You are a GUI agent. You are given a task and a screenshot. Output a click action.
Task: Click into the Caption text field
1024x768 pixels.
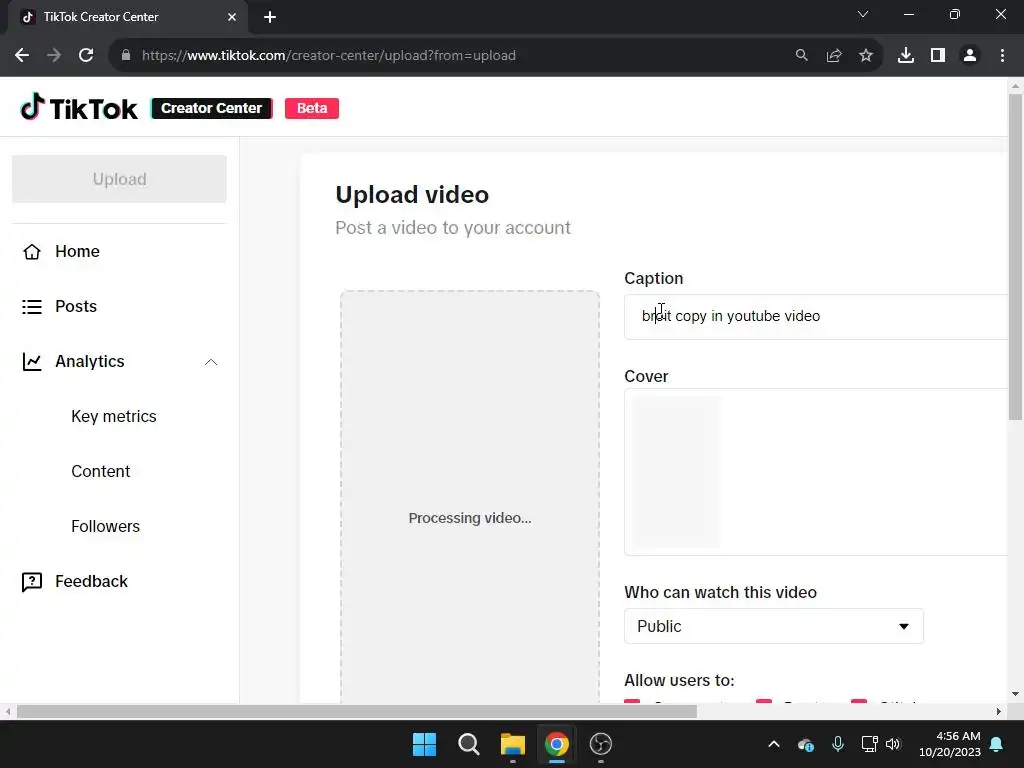click(816, 317)
